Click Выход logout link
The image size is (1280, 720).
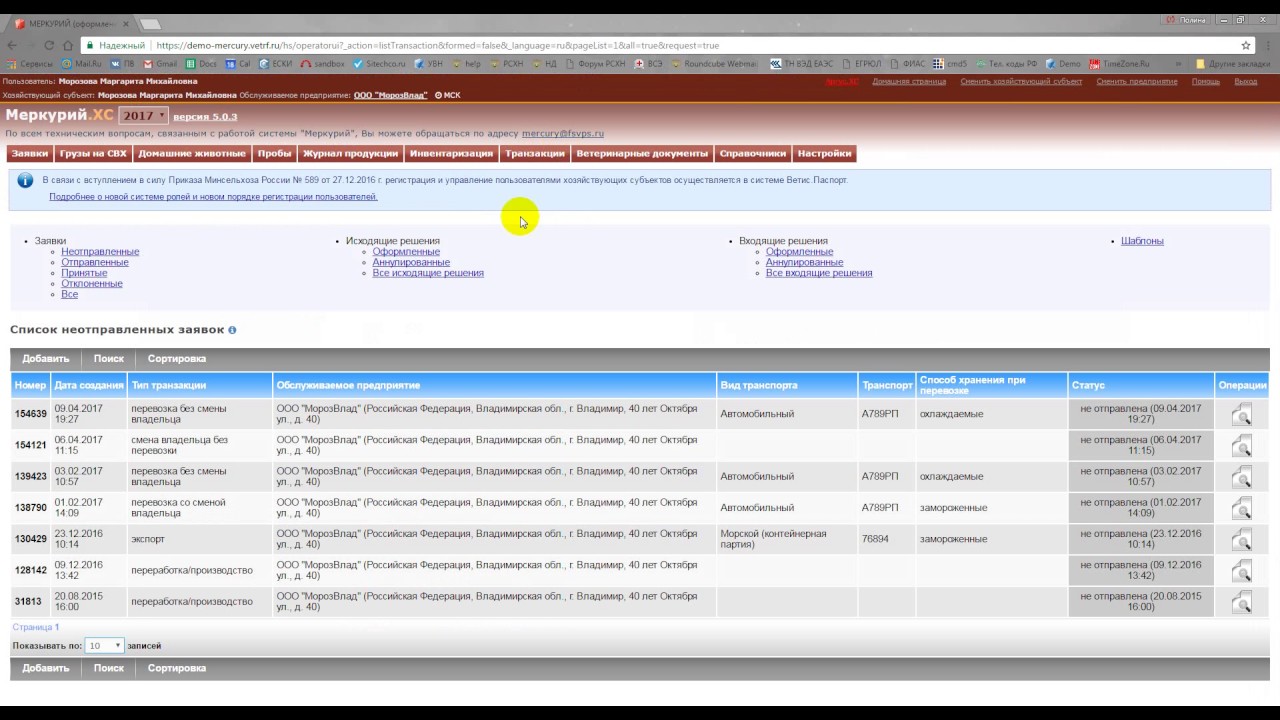[x=1246, y=81]
